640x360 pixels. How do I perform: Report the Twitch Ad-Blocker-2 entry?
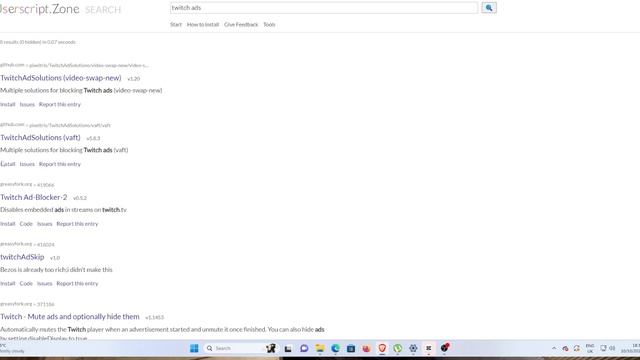(77, 224)
